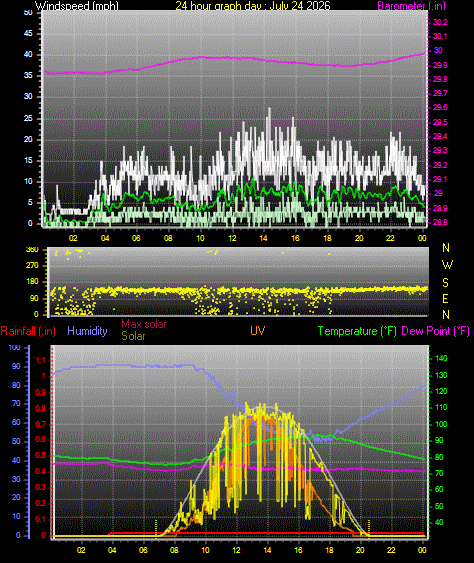Click the 'S' compass direction label
Viewport: 474px width, 563px height.
[x=445, y=283]
